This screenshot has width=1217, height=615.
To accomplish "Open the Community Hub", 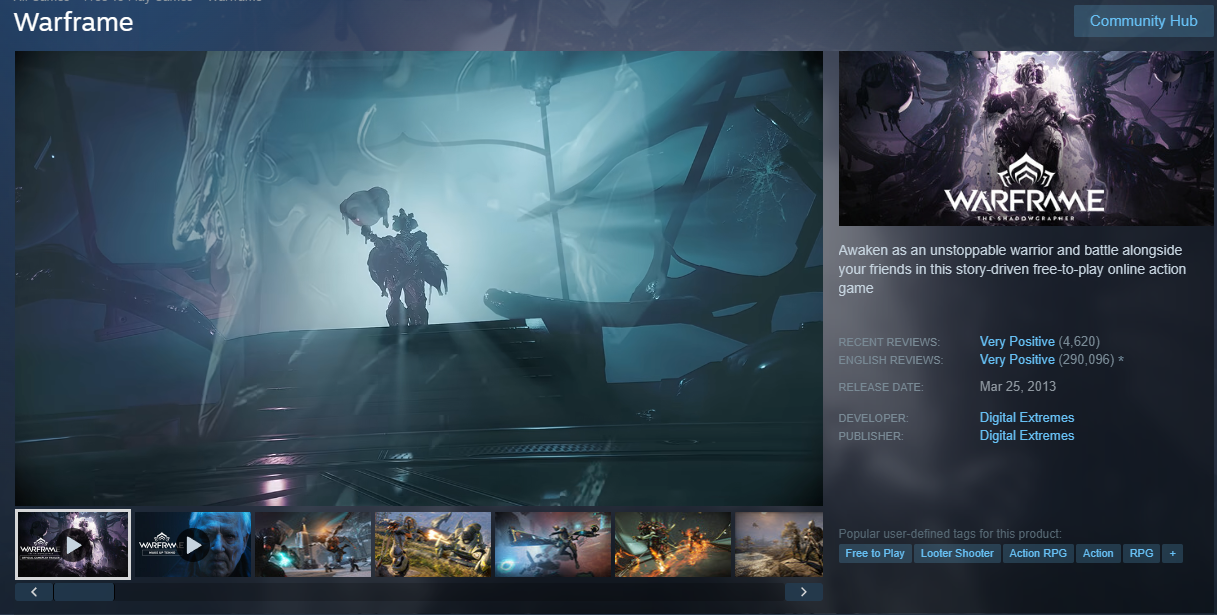I will coord(1143,21).
